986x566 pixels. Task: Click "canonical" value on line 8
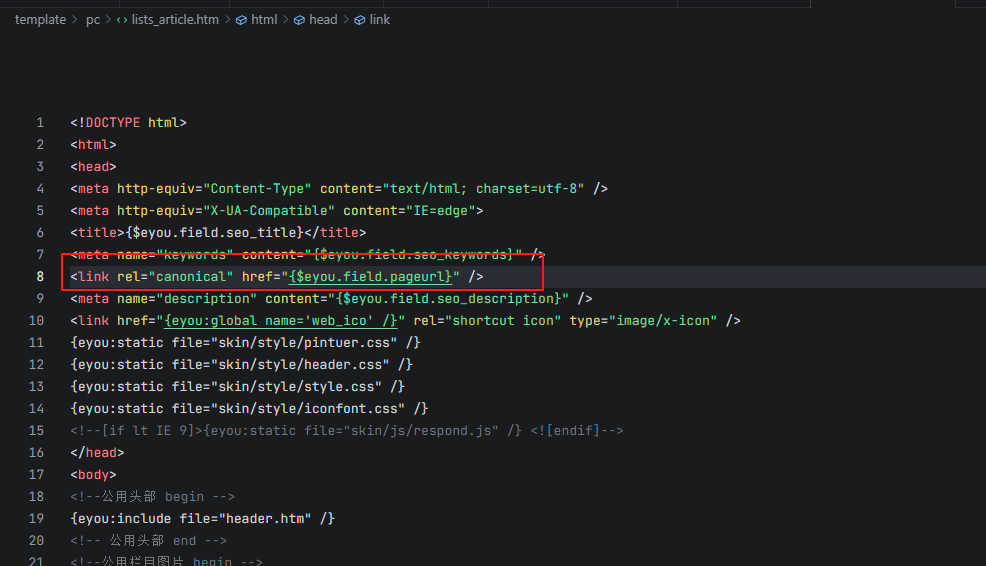(x=191, y=277)
